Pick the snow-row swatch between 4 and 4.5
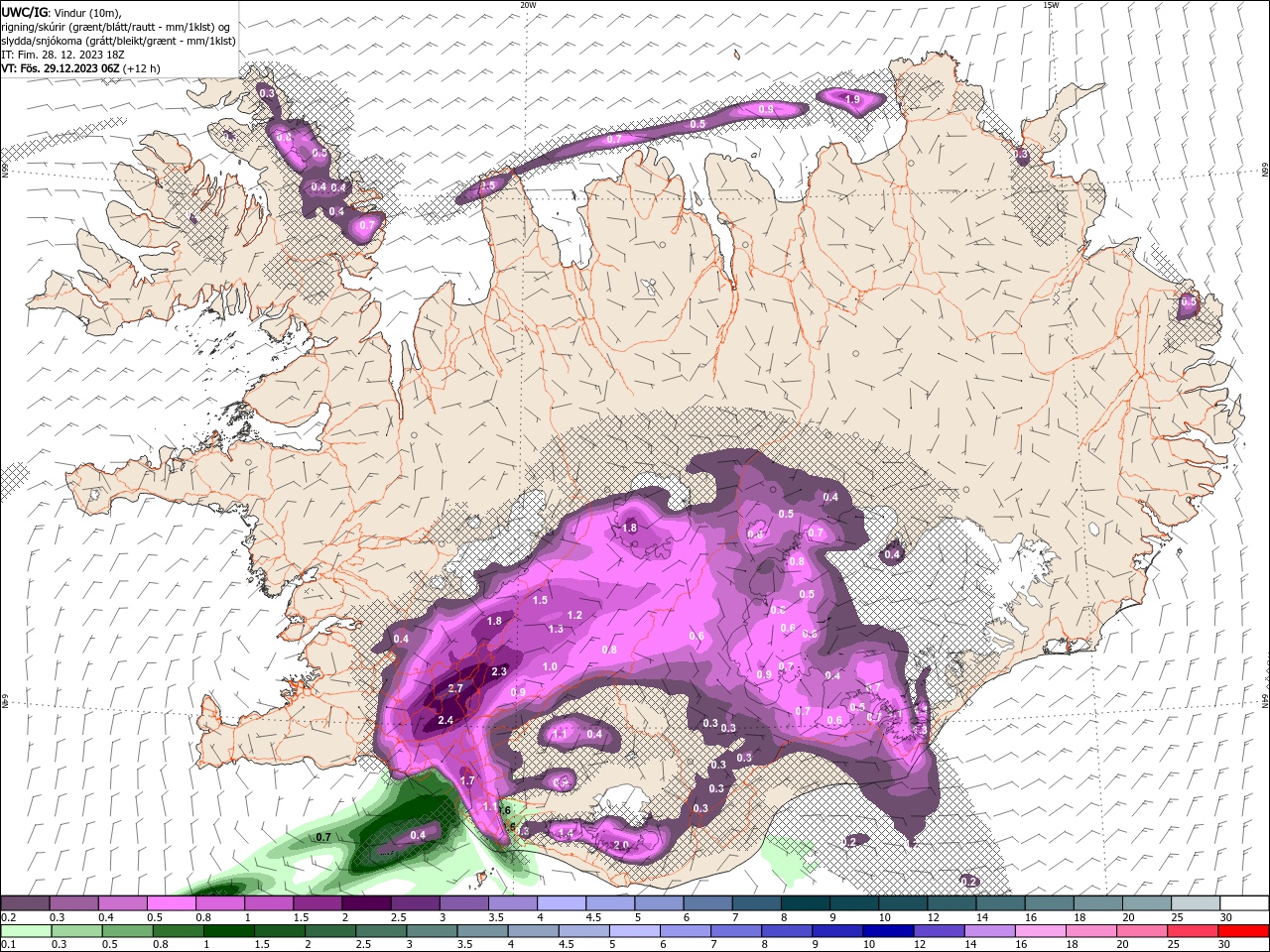 [x=562, y=903]
